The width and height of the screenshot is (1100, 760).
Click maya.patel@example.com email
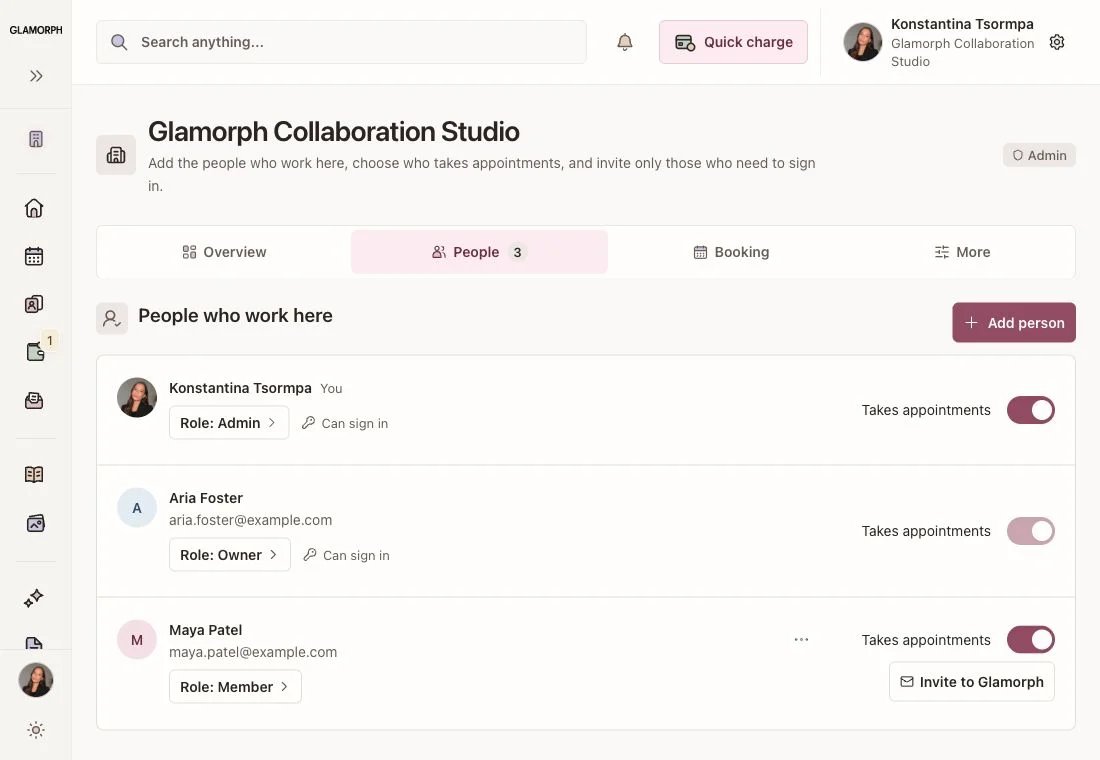[253, 652]
